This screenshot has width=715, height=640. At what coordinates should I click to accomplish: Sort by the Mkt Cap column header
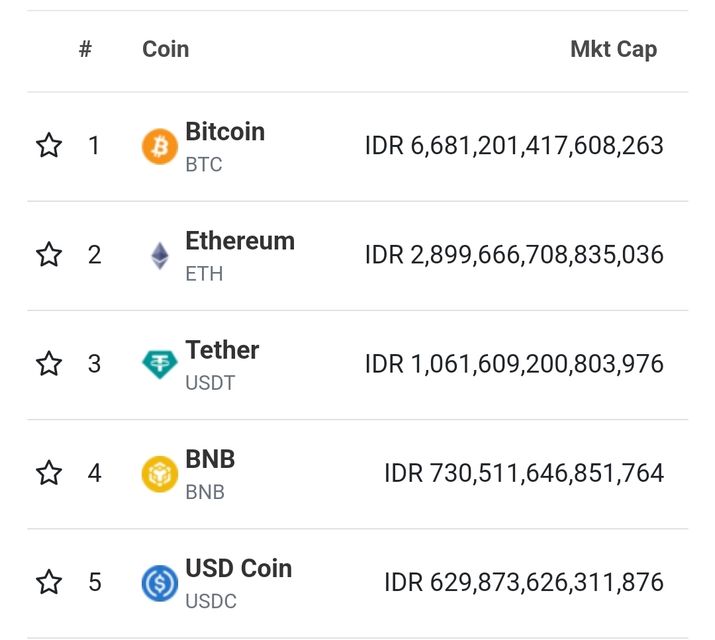pyautogui.click(x=613, y=49)
